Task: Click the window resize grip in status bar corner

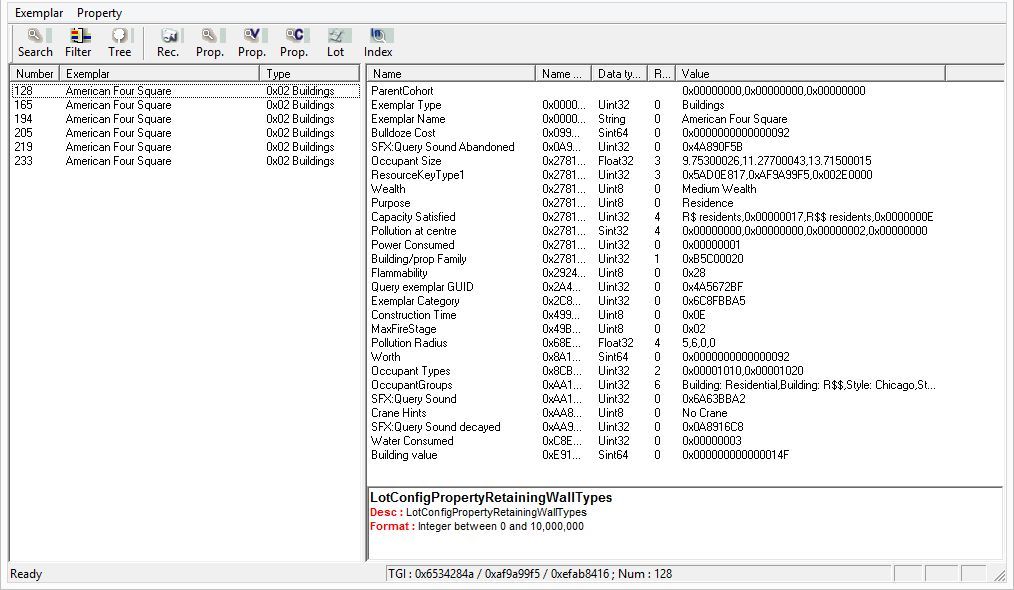Action: (1000, 574)
